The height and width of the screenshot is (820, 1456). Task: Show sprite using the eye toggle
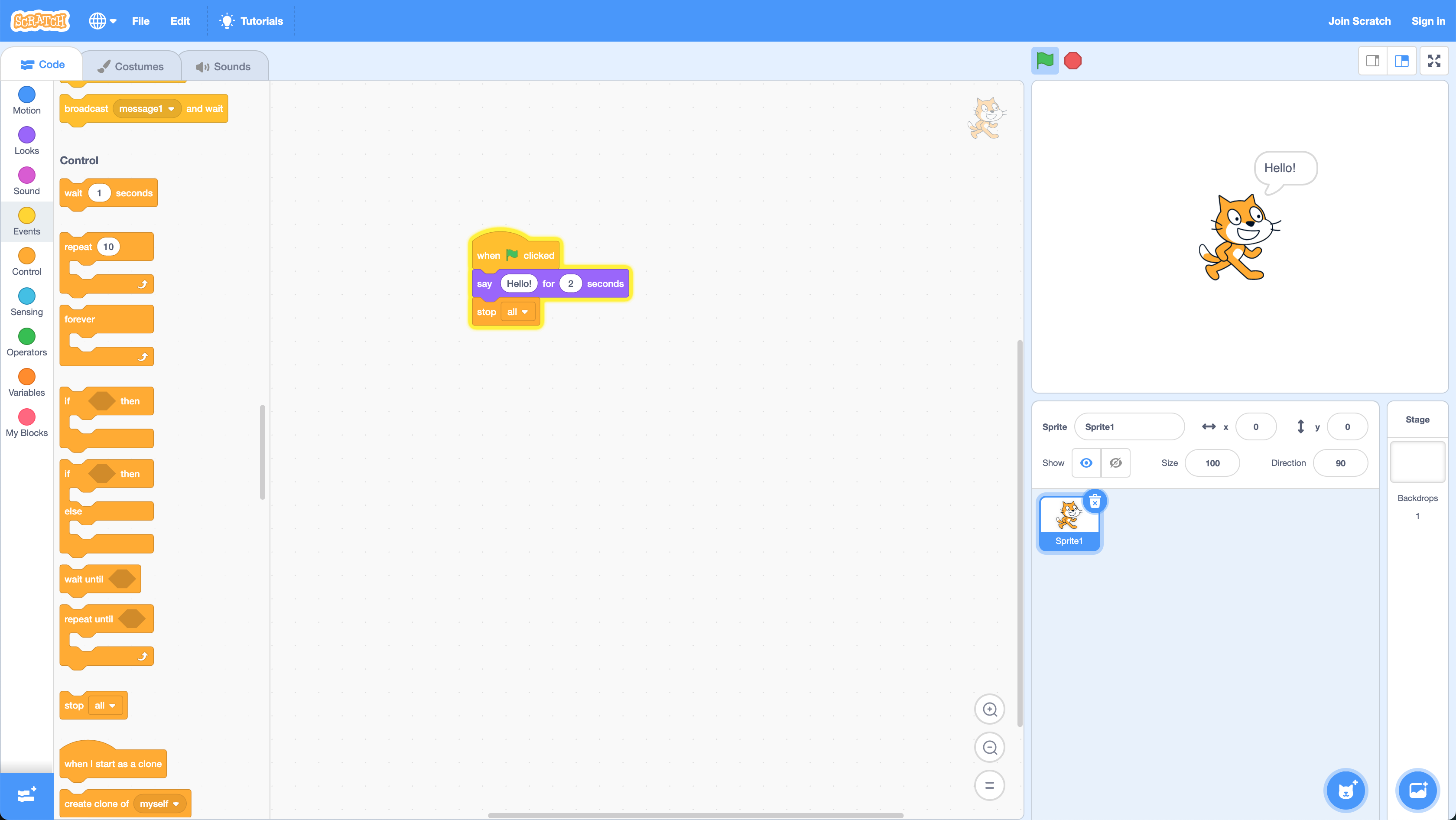tap(1086, 463)
